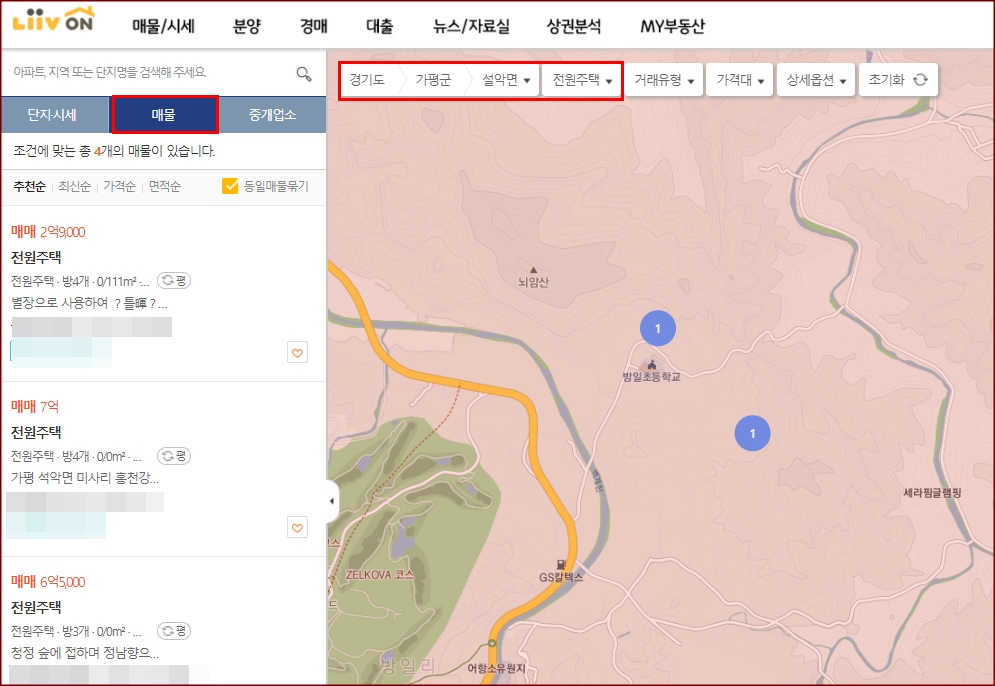Open the 매물/시세 menu
The image size is (995, 686).
tap(163, 26)
